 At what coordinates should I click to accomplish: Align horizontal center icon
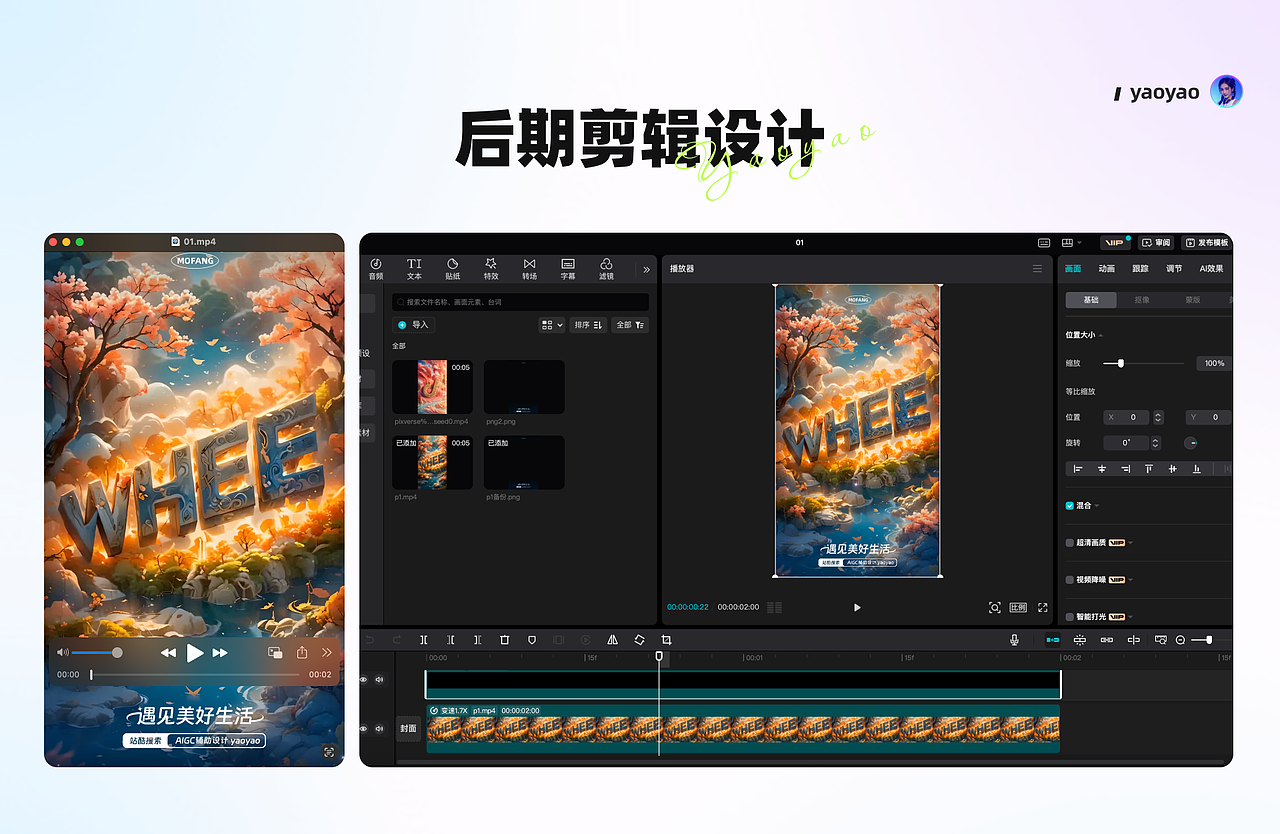[x=1102, y=468]
